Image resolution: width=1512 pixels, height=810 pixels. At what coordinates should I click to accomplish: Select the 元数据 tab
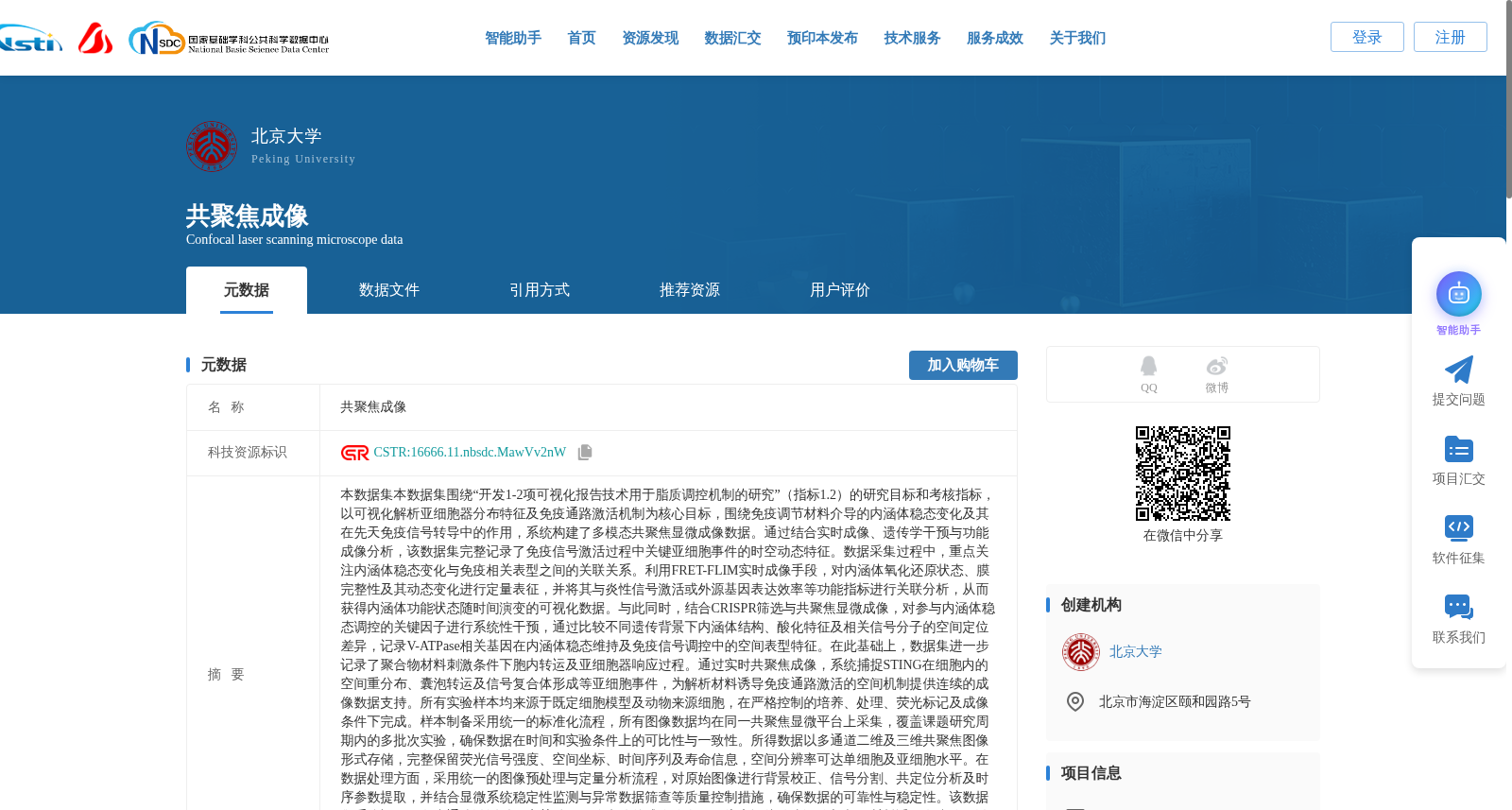247,290
